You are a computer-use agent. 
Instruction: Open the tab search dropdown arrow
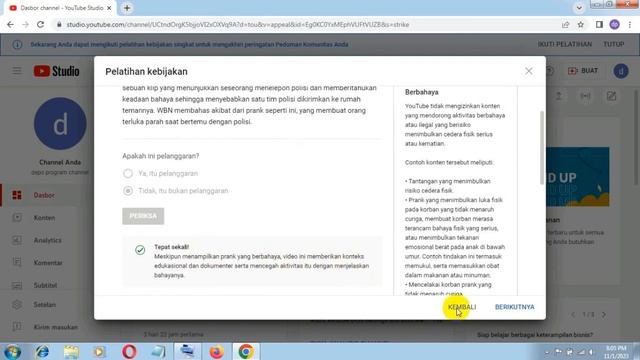coord(579,8)
